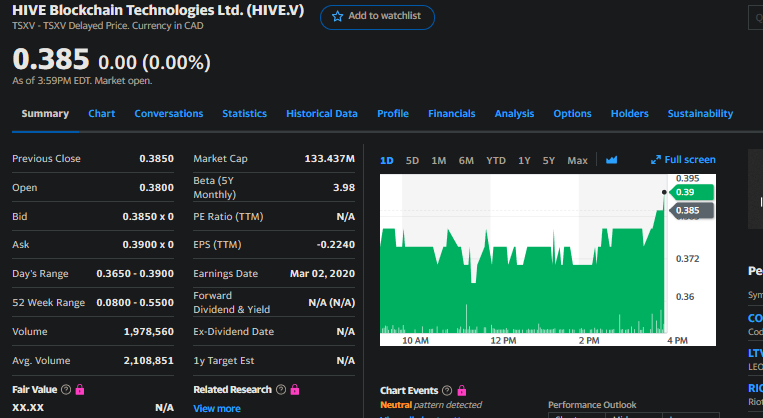Screen dimensions: 763x418
Task: Click the pink lock next to Fair Value
Action: (x=80, y=389)
